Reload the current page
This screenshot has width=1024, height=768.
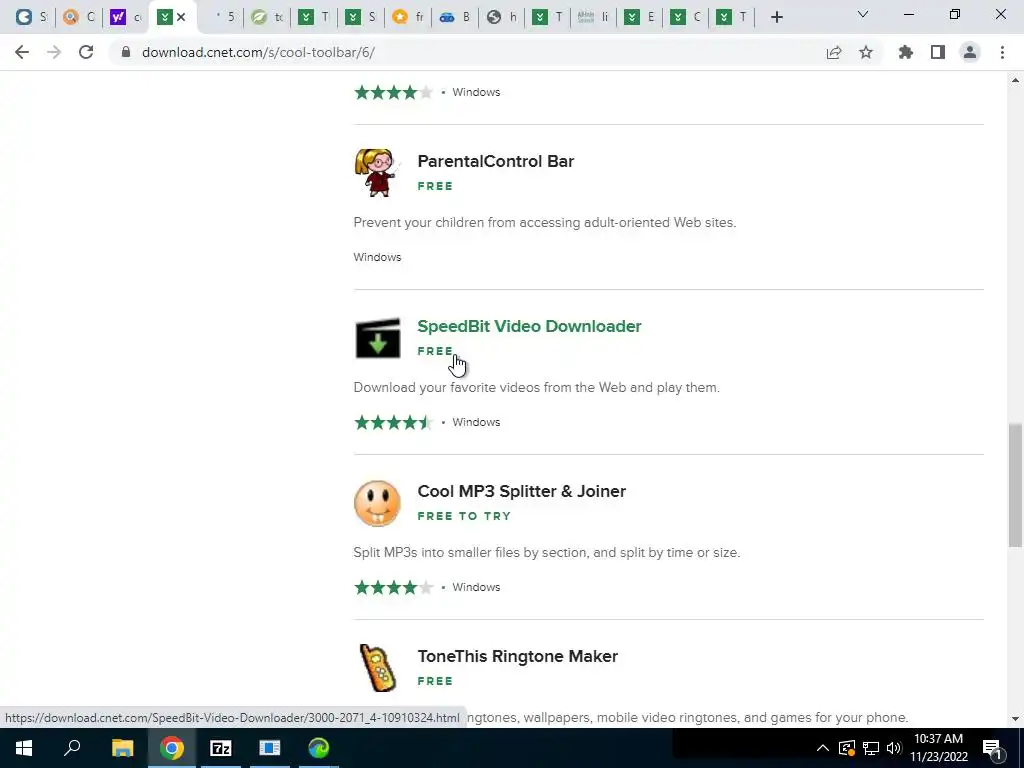pyautogui.click(x=86, y=52)
